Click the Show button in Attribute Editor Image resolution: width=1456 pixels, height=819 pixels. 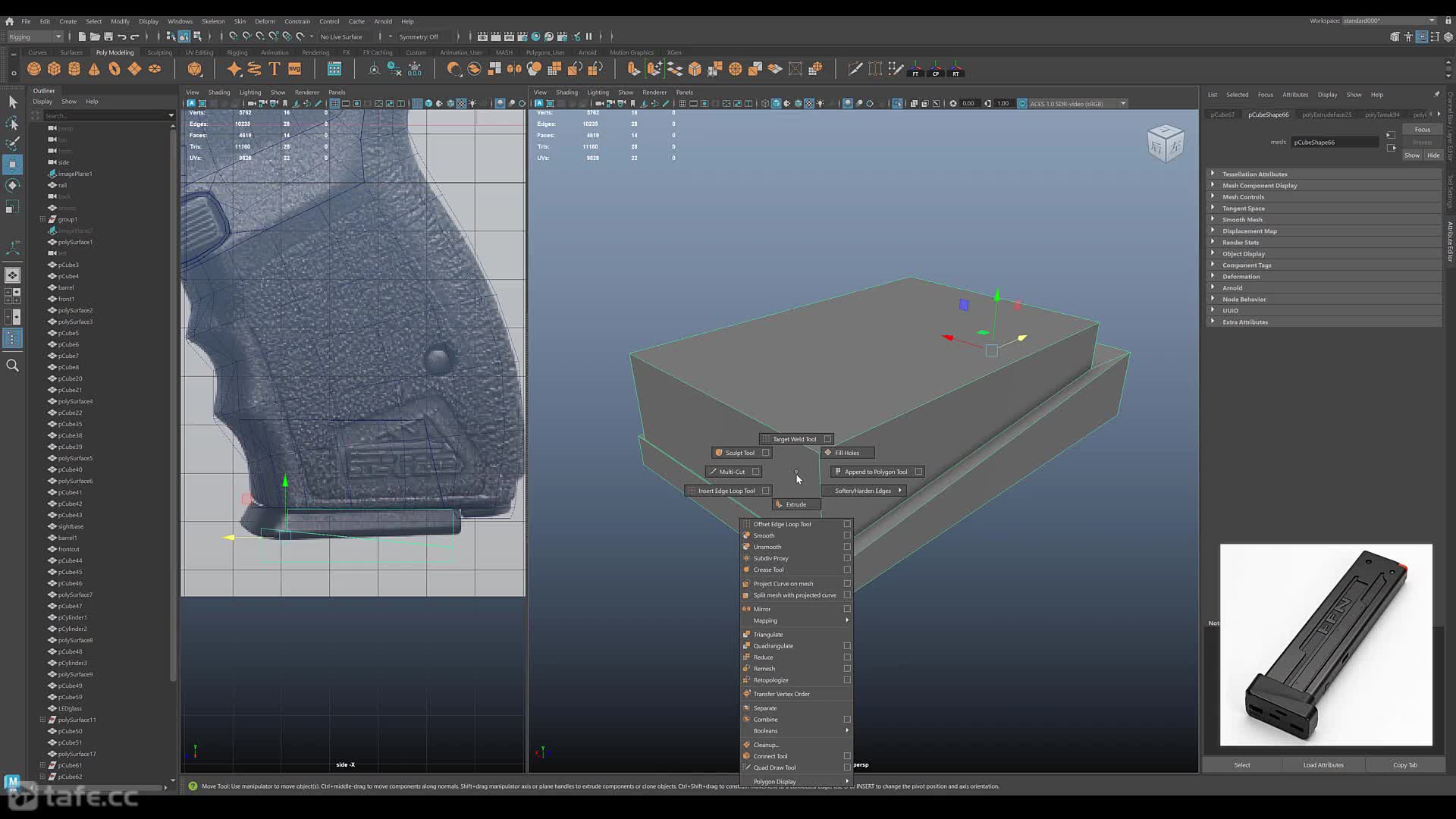pyautogui.click(x=1411, y=155)
